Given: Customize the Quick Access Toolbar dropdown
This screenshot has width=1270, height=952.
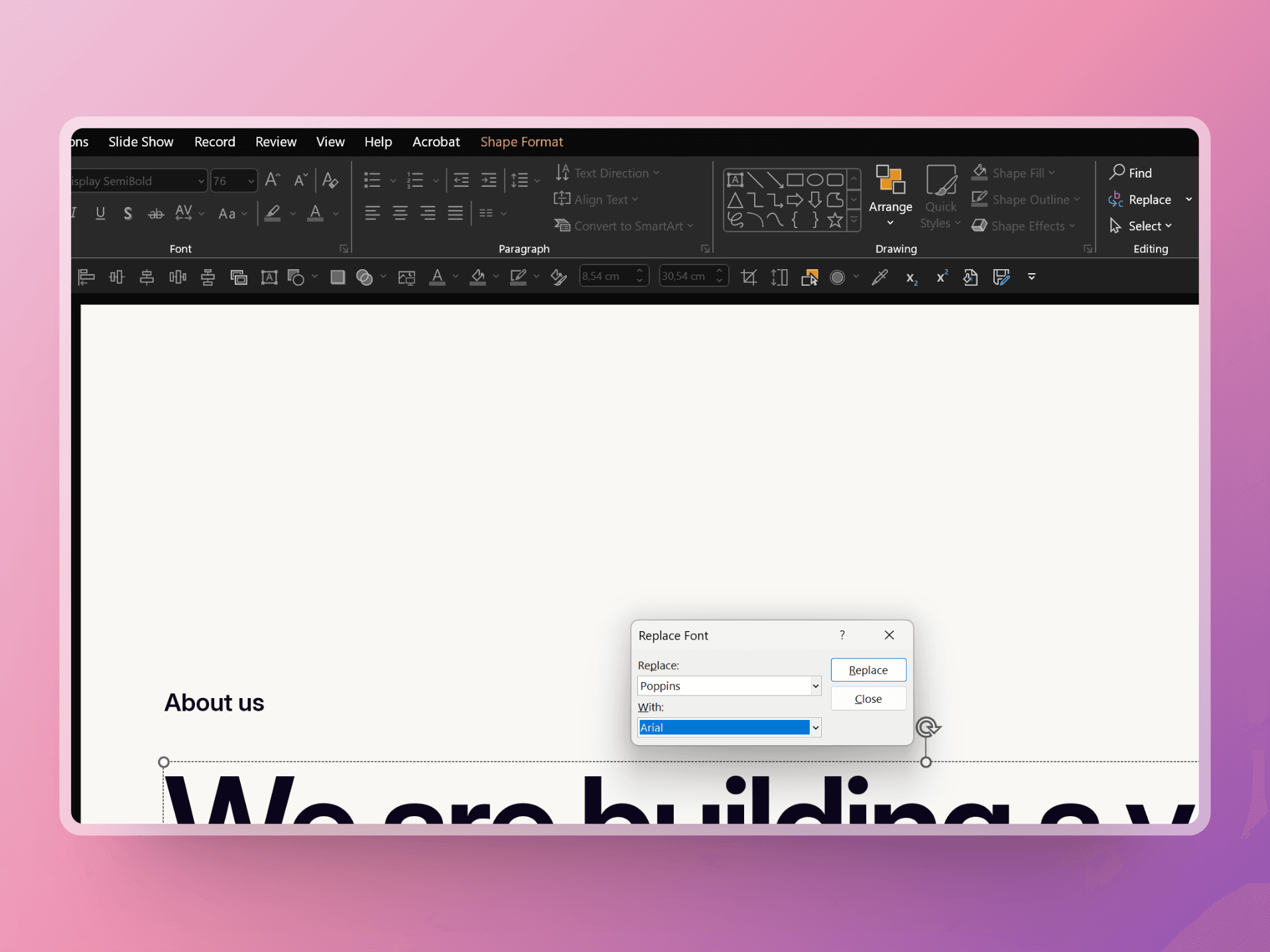Looking at the screenshot, I should pos(1032,276).
